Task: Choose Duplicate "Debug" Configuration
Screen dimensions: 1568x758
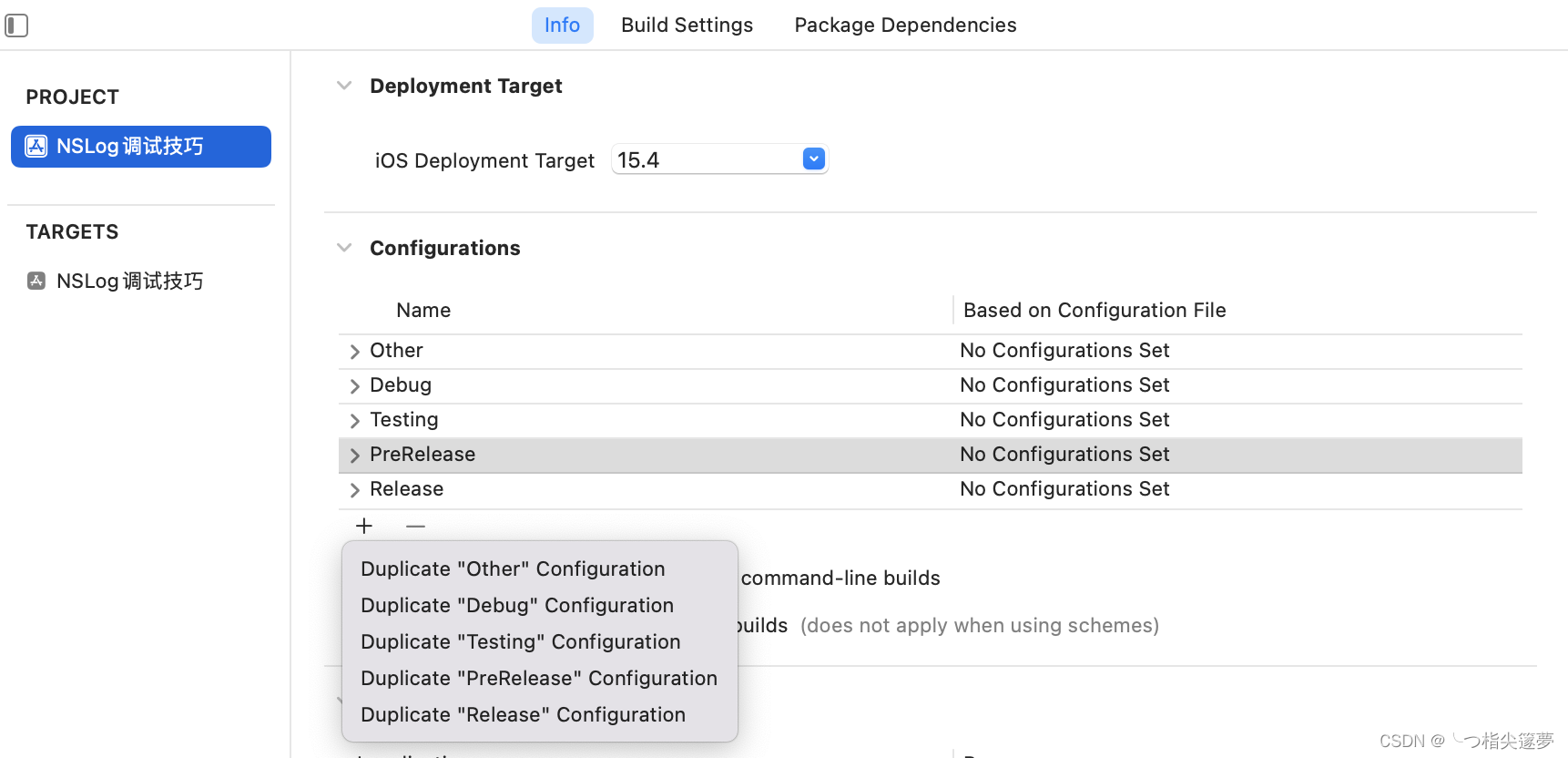Action: pyautogui.click(x=539, y=605)
